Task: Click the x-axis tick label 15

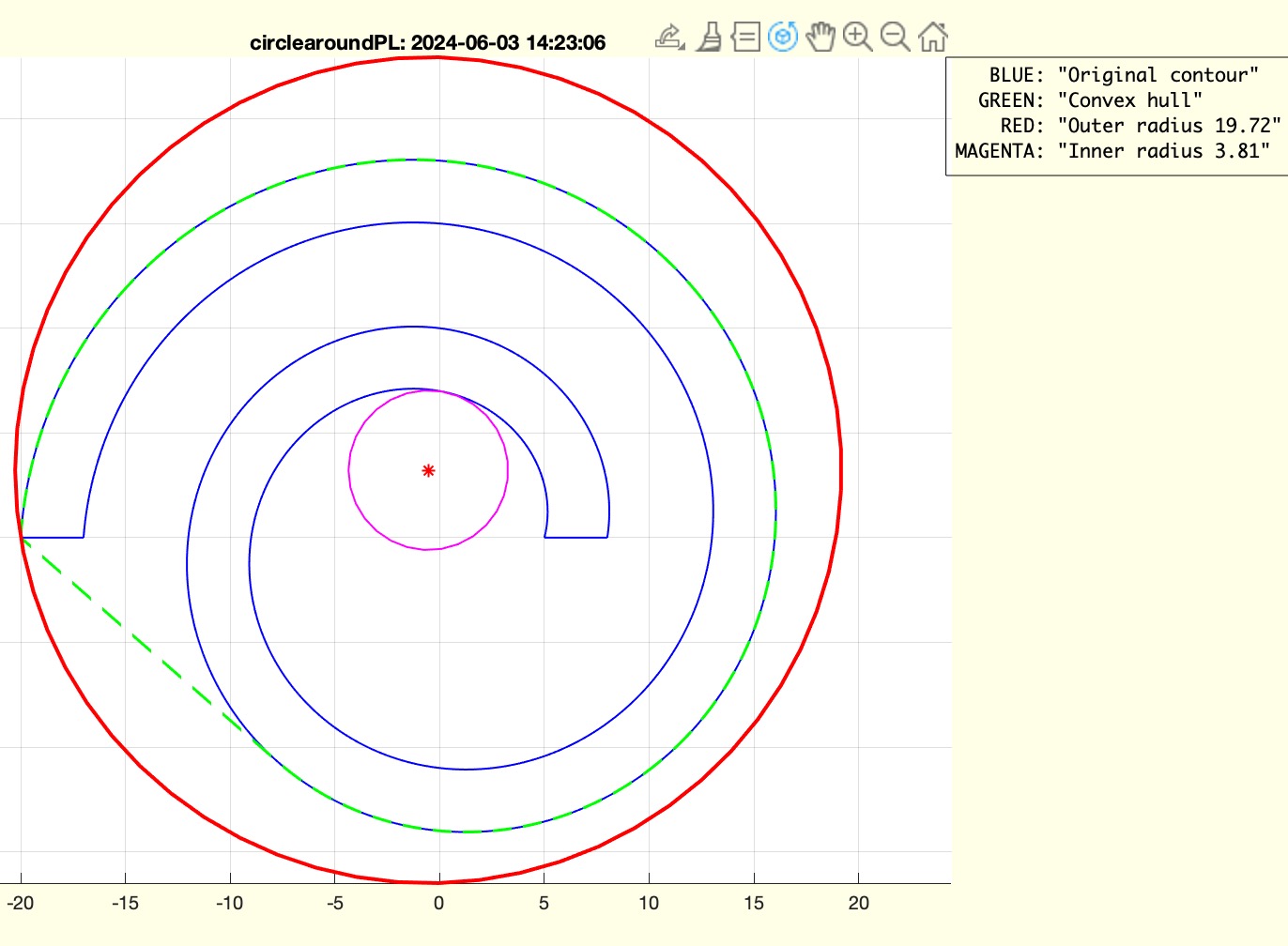Action: pyautogui.click(x=753, y=903)
